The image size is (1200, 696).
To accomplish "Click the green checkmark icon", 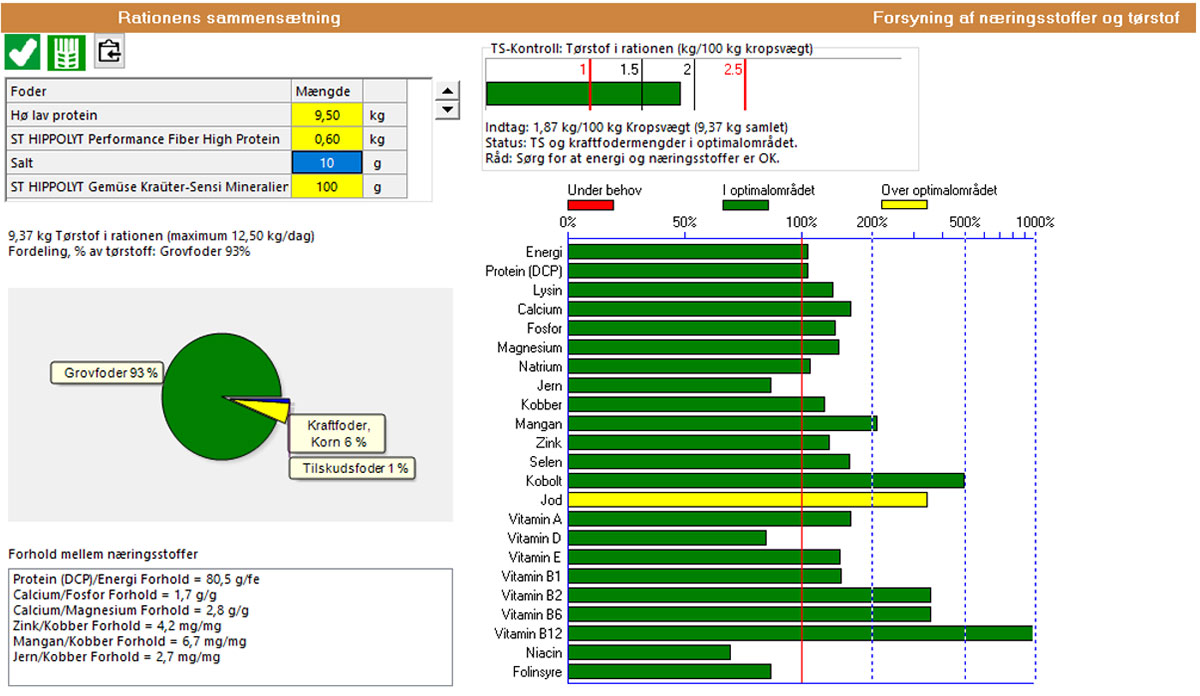I will (23, 51).
